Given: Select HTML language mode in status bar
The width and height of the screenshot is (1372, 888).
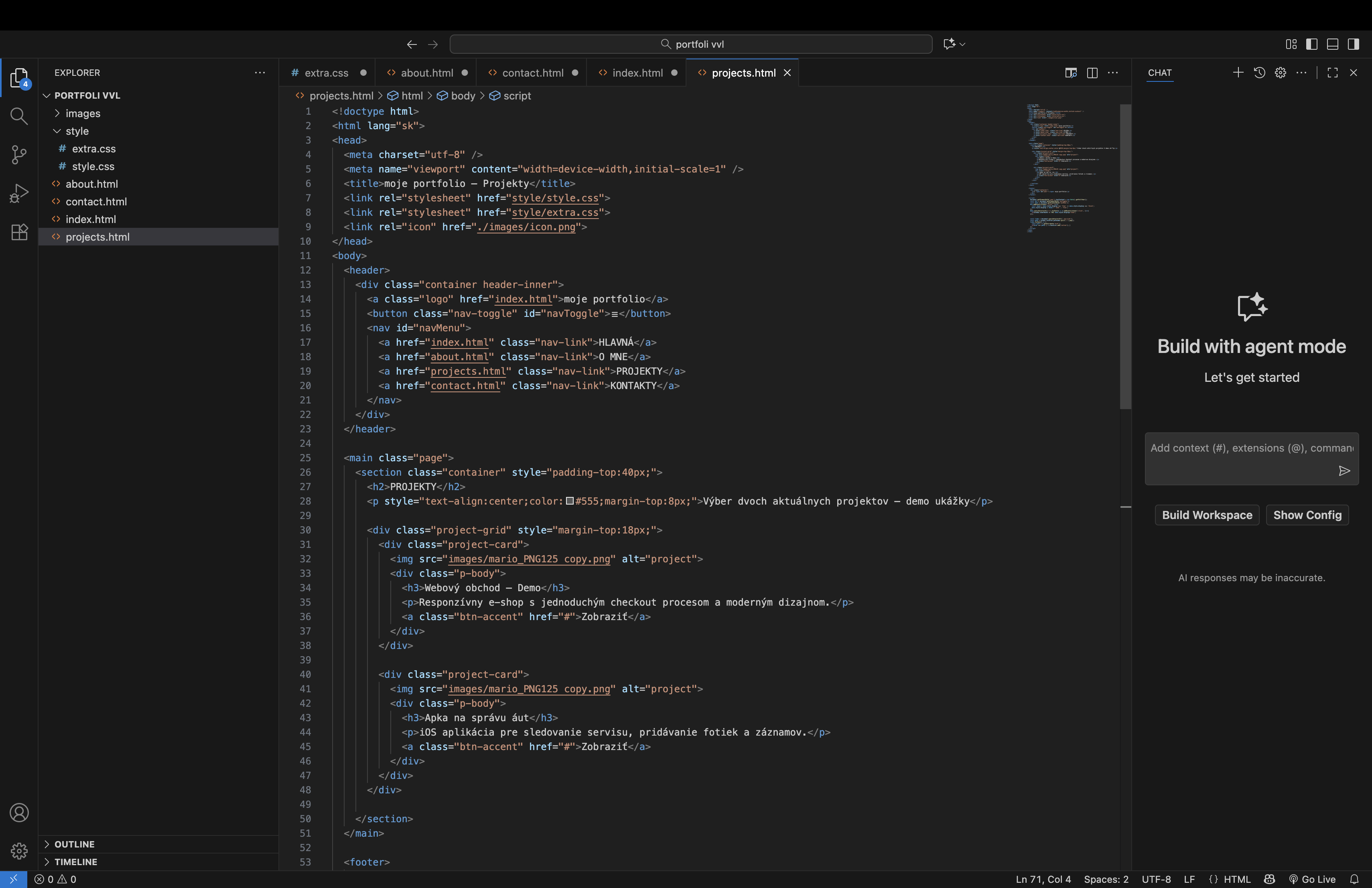Looking at the screenshot, I should (x=1236, y=879).
